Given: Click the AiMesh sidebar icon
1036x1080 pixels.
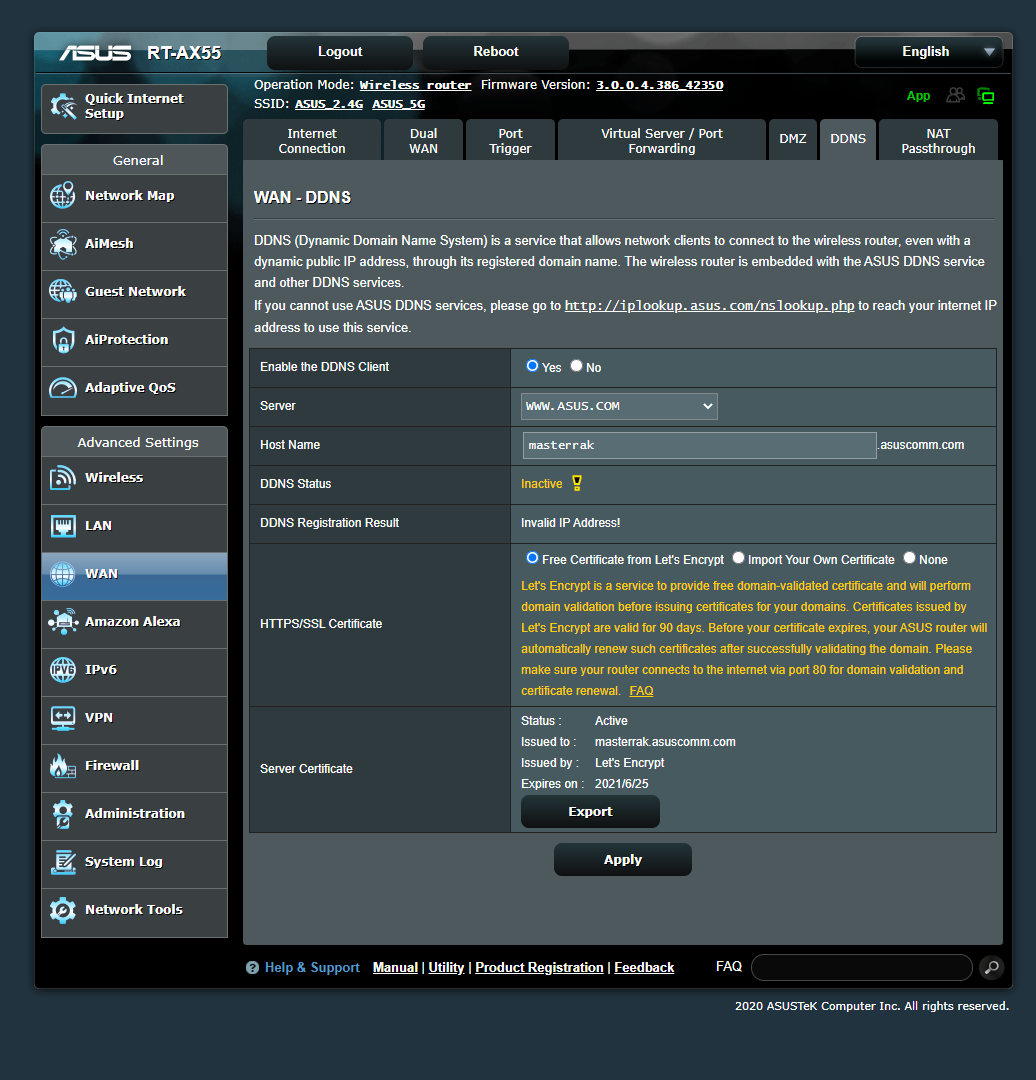Looking at the screenshot, I should pyautogui.click(x=63, y=244).
